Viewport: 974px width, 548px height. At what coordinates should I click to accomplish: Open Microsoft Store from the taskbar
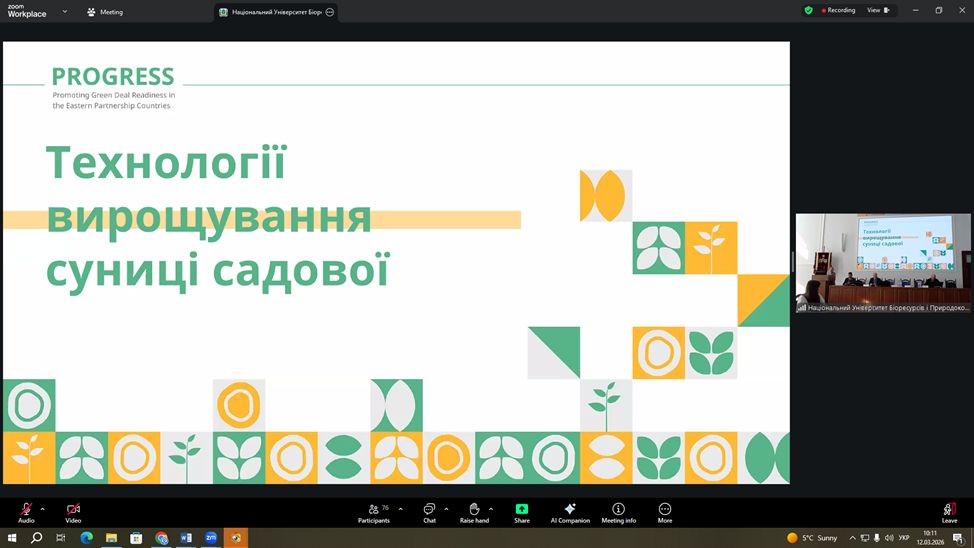coord(136,537)
